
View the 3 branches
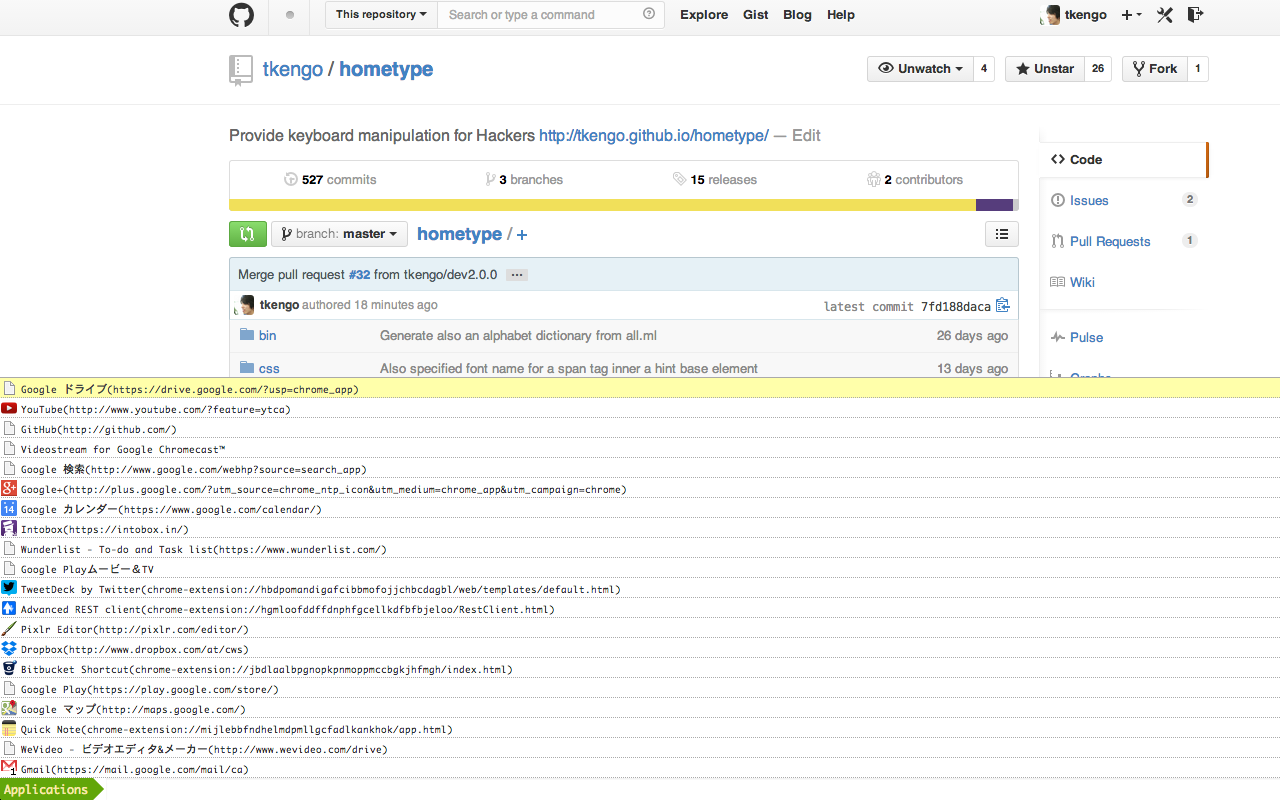pos(524,179)
